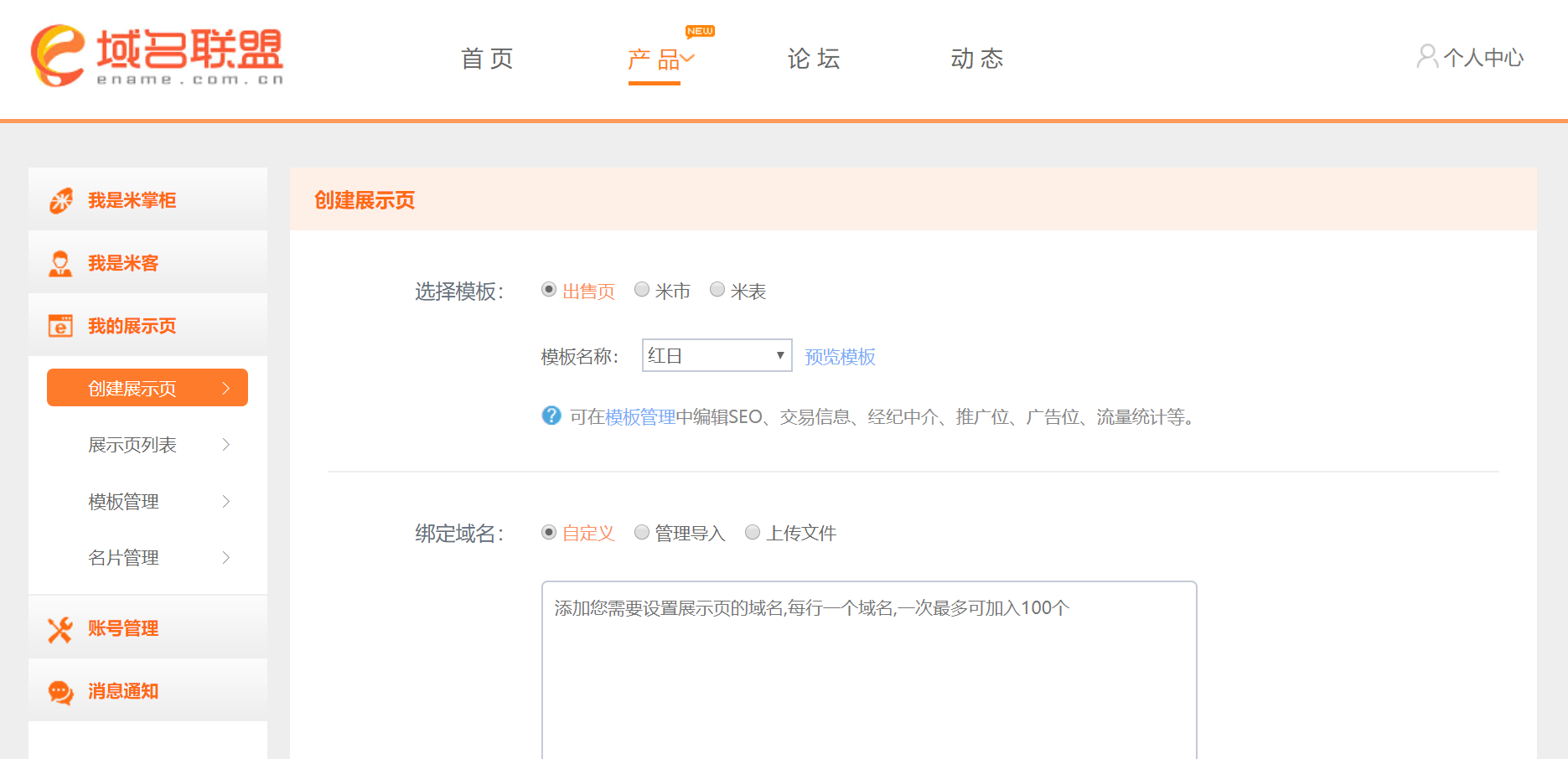Screen dimensions: 1568x759
Task: Go to the 动态 navigation item
Action: pyautogui.click(x=976, y=58)
